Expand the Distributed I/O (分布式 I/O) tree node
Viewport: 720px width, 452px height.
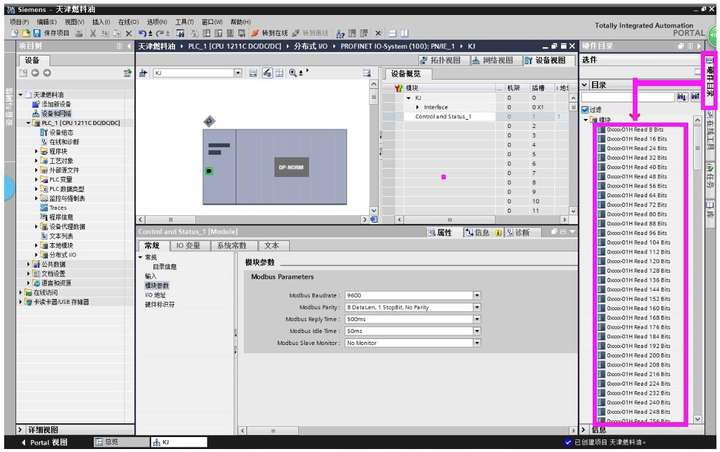[x=36, y=254]
